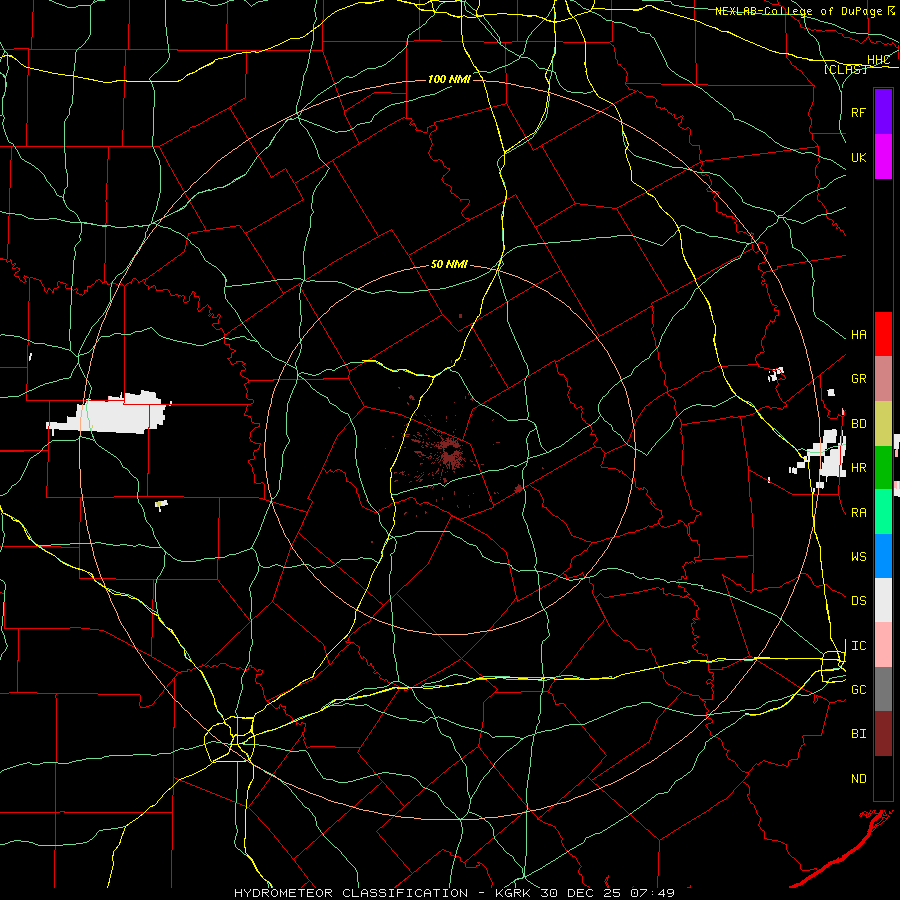Image resolution: width=900 pixels, height=900 pixels.
Task: Click the 50 NMI range ring label
Action: point(449,264)
